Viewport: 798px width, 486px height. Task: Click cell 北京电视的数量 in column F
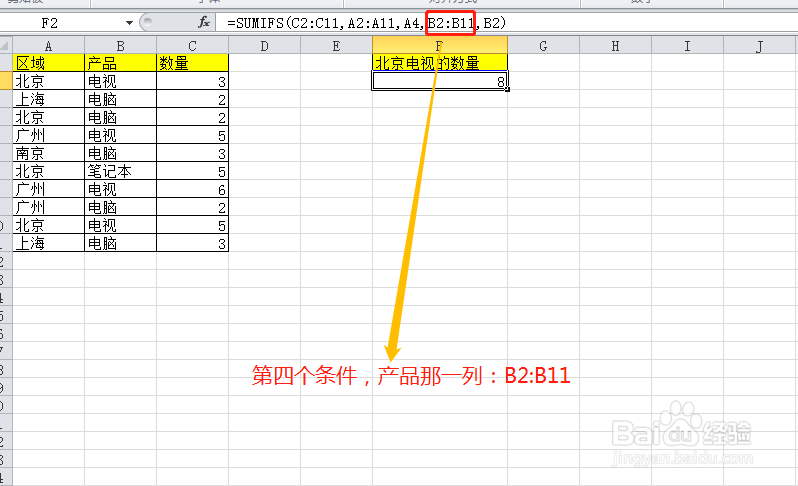click(440, 63)
